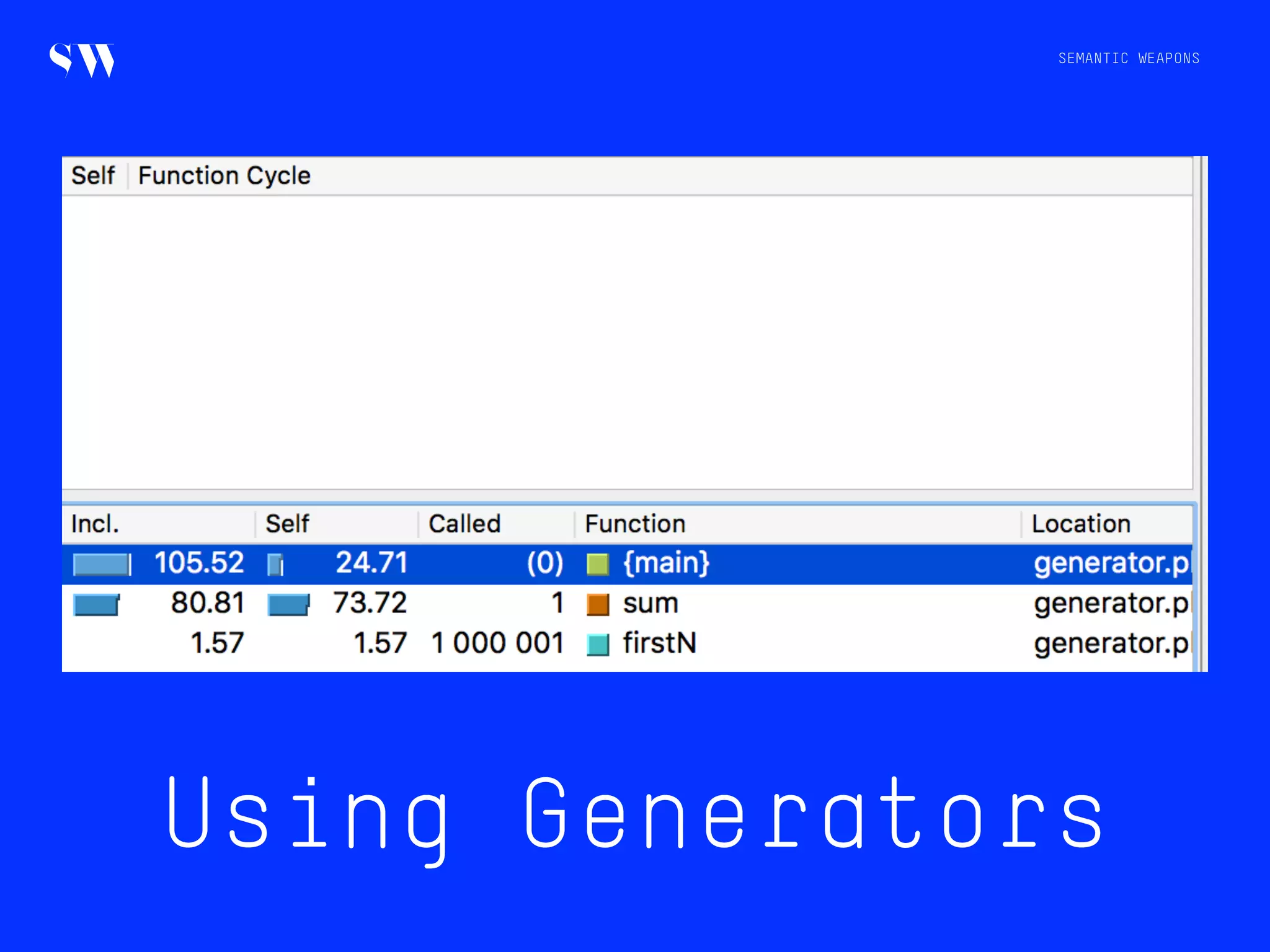The height and width of the screenshot is (952, 1270).
Task: Click the teal firstN color swatch
Action: 598,645
